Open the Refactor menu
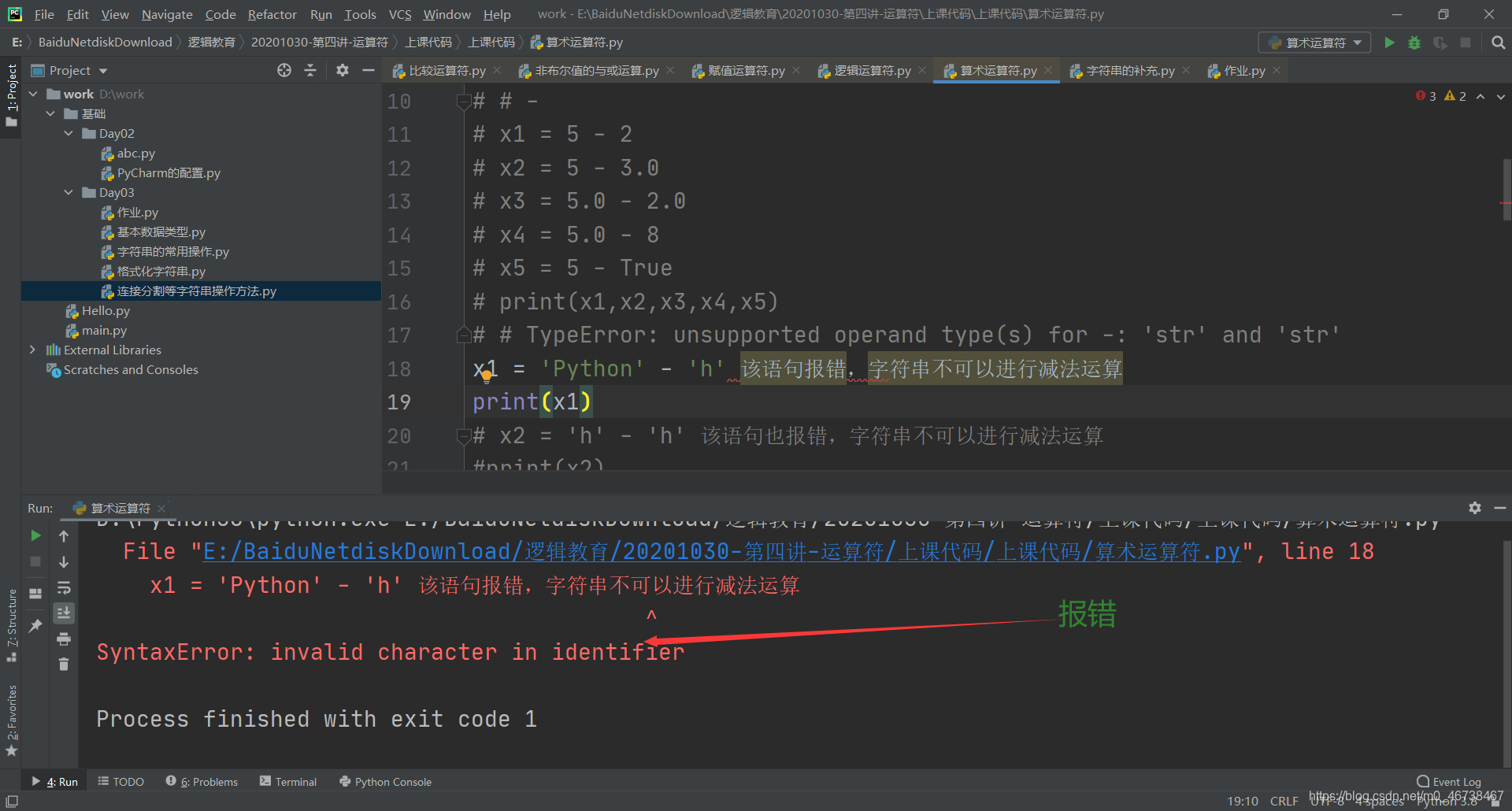Image resolution: width=1512 pixels, height=811 pixels. 272,14
